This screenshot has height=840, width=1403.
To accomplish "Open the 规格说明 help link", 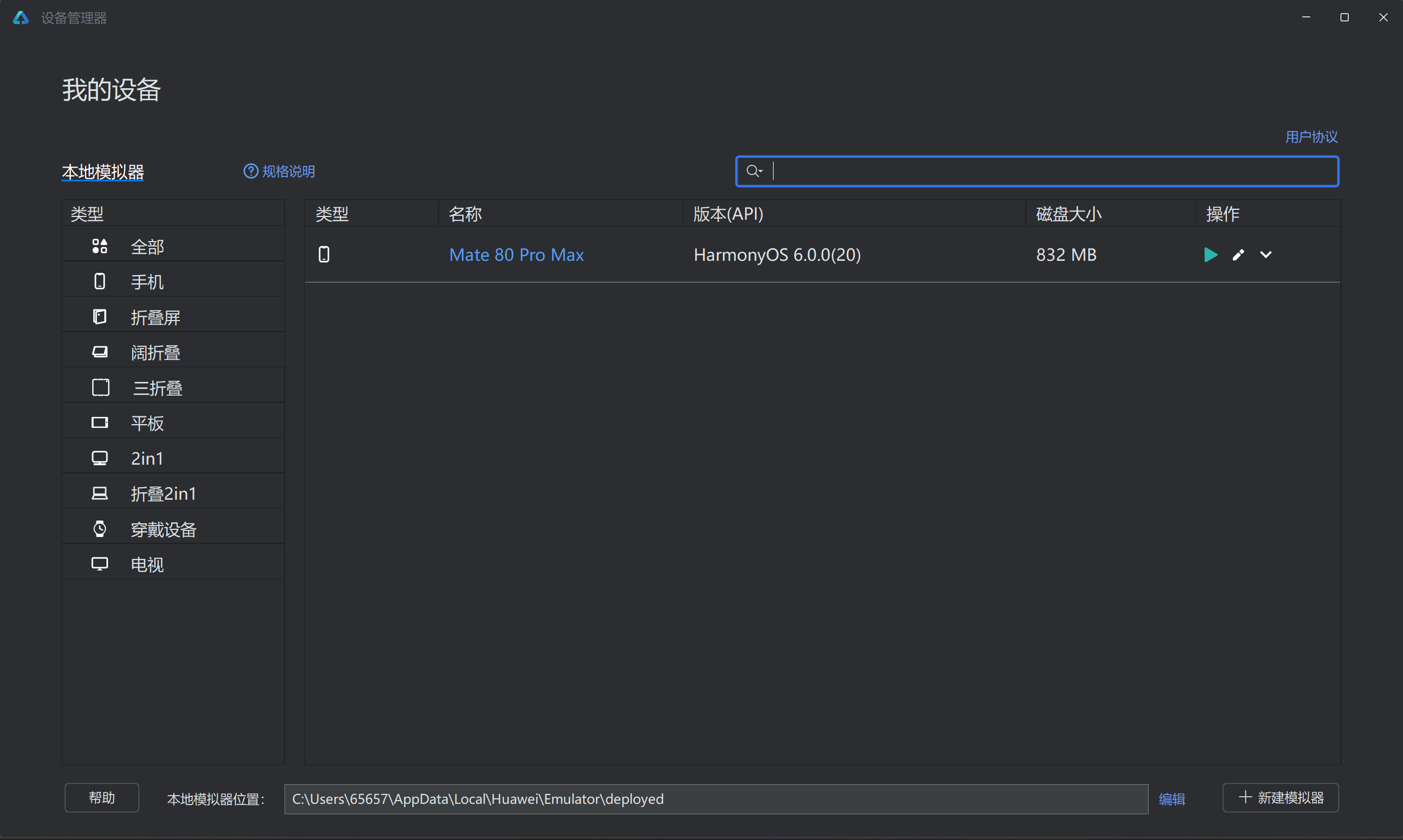I will [279, 171].
